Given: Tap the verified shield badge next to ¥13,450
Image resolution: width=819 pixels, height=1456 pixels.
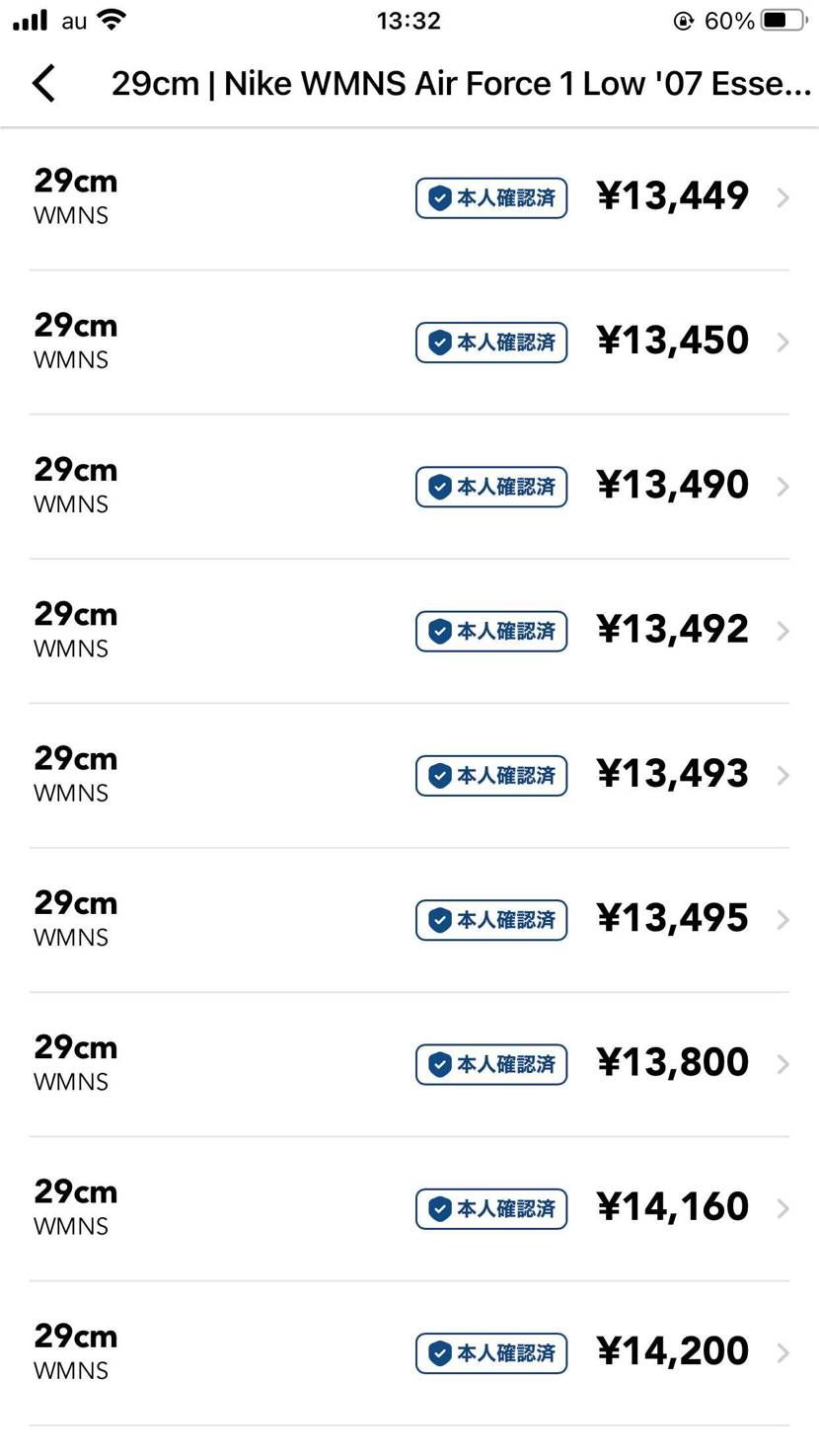Looking at the screenshot, I should [491, 343].
